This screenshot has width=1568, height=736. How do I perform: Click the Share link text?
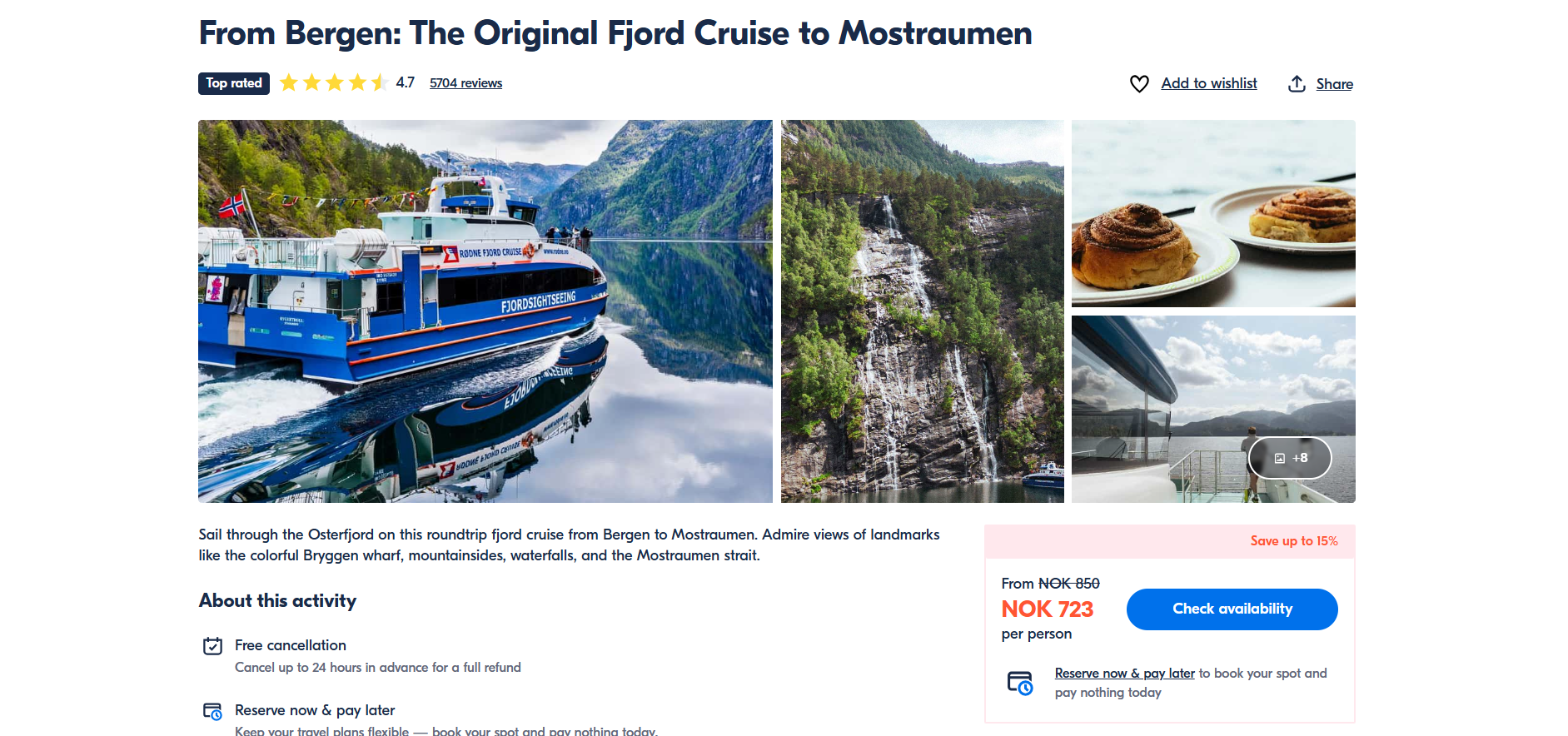click(x=1334, y=84)
